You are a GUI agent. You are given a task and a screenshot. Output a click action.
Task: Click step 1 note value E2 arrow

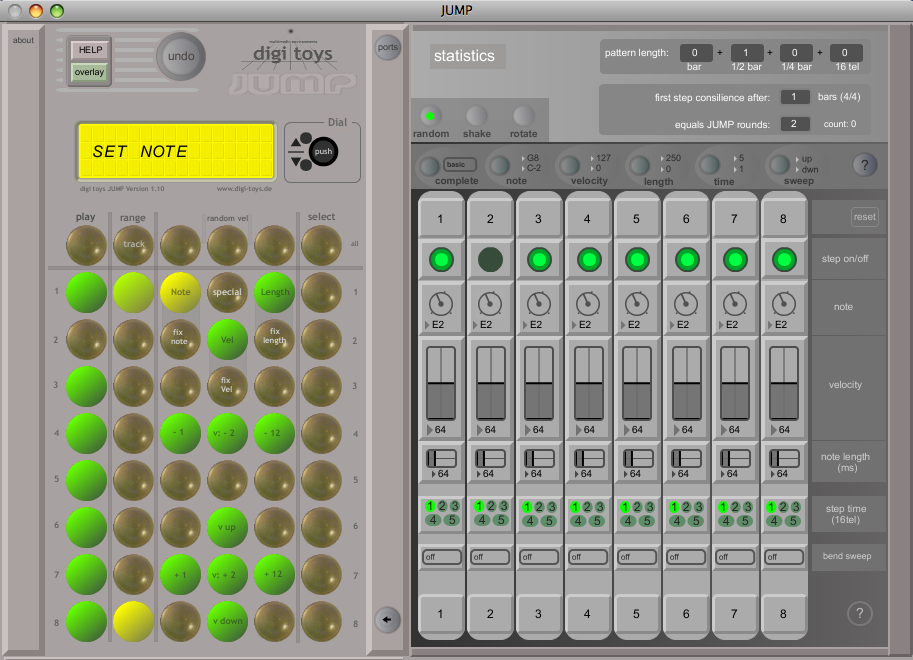tap(427, 325)
